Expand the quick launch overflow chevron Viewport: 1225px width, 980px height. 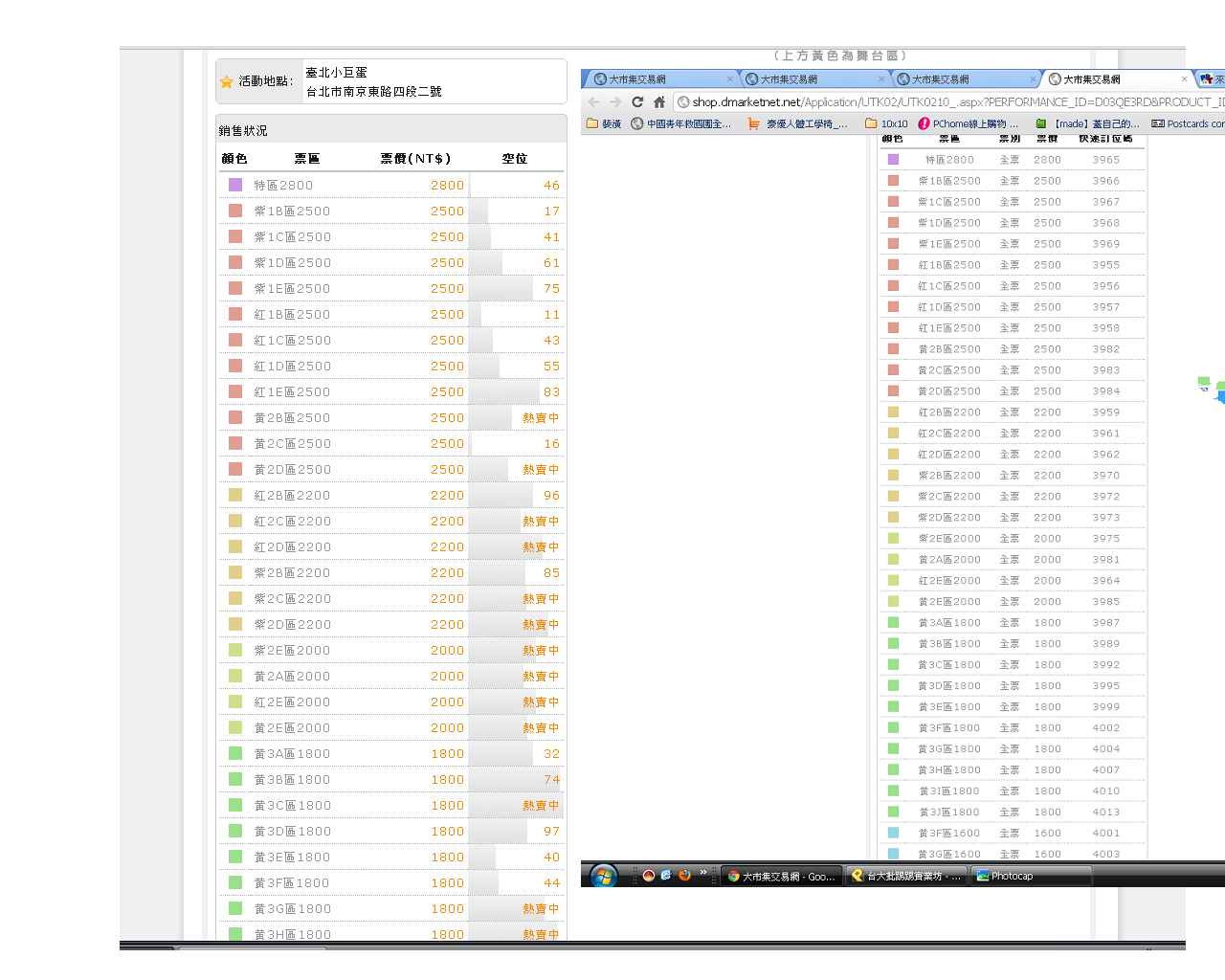pos(703,873)
